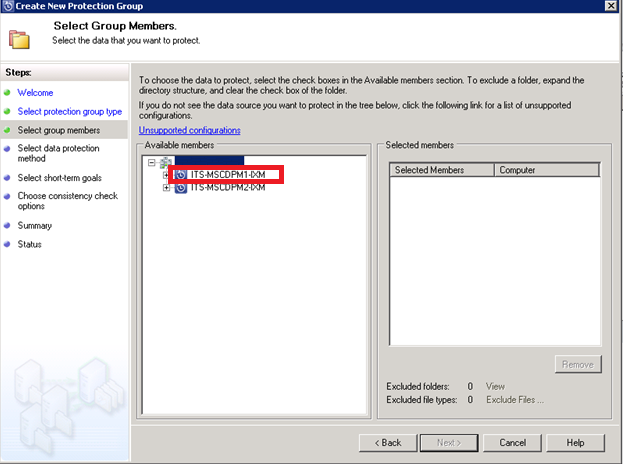Click the ITS-MSCDPM1-IXM server icon
This screenshot has height=464, width=623.
[x=181, y=175]
